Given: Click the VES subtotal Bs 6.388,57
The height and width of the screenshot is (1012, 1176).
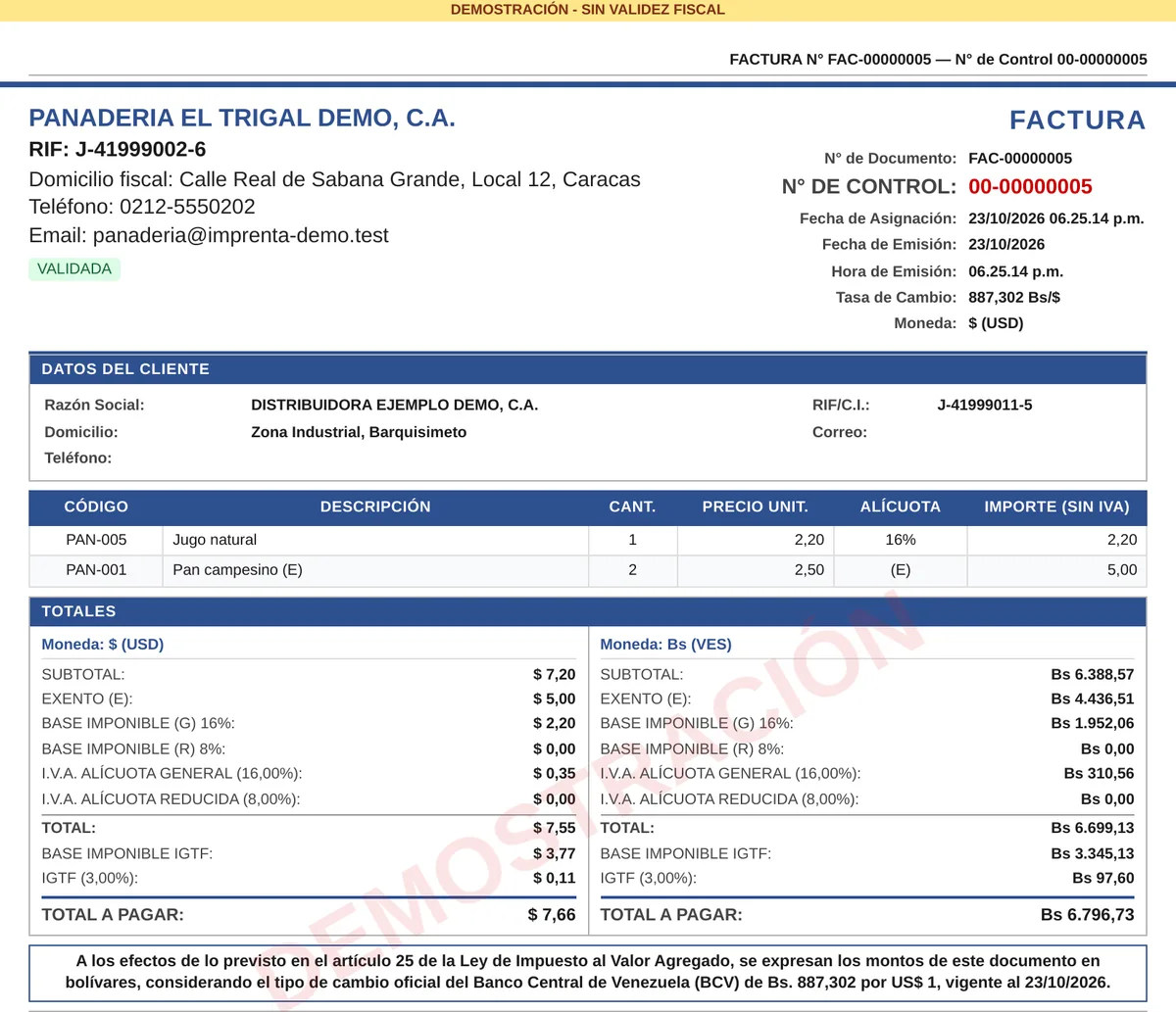Looking at the screenshot, I should [x=1093, y=675].
